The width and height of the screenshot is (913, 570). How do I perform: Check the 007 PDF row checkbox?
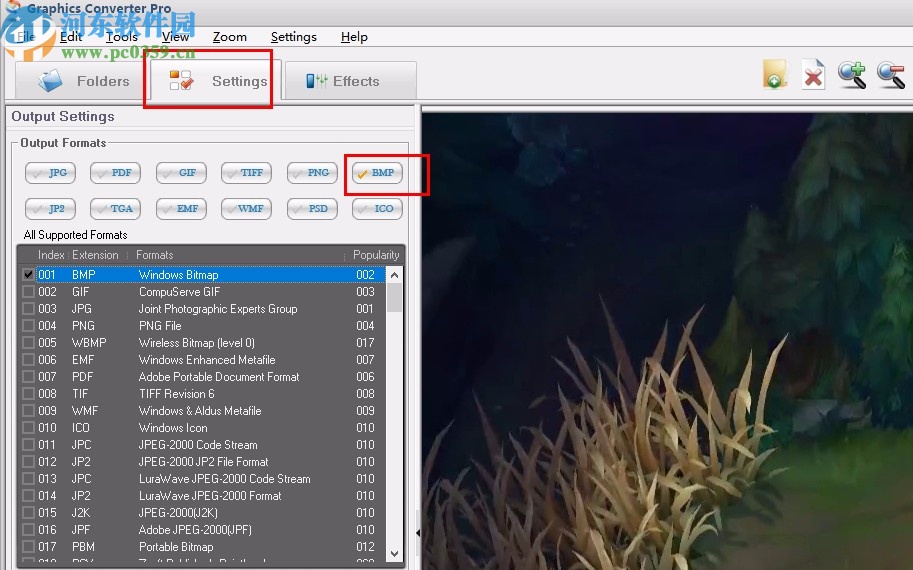pyautogui.click(x=28, y=377)
